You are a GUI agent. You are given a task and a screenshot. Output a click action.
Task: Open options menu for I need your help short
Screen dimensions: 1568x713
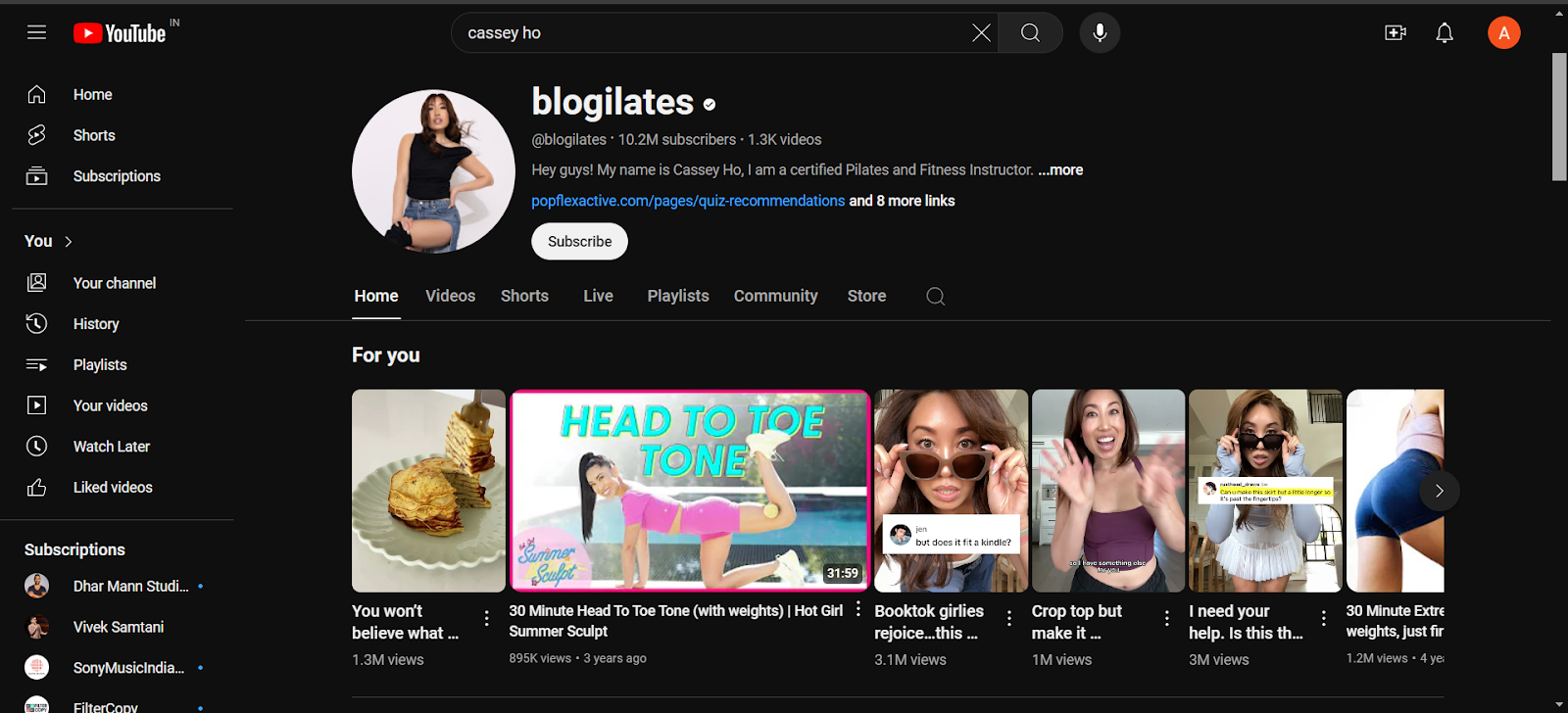point(1324,618)
